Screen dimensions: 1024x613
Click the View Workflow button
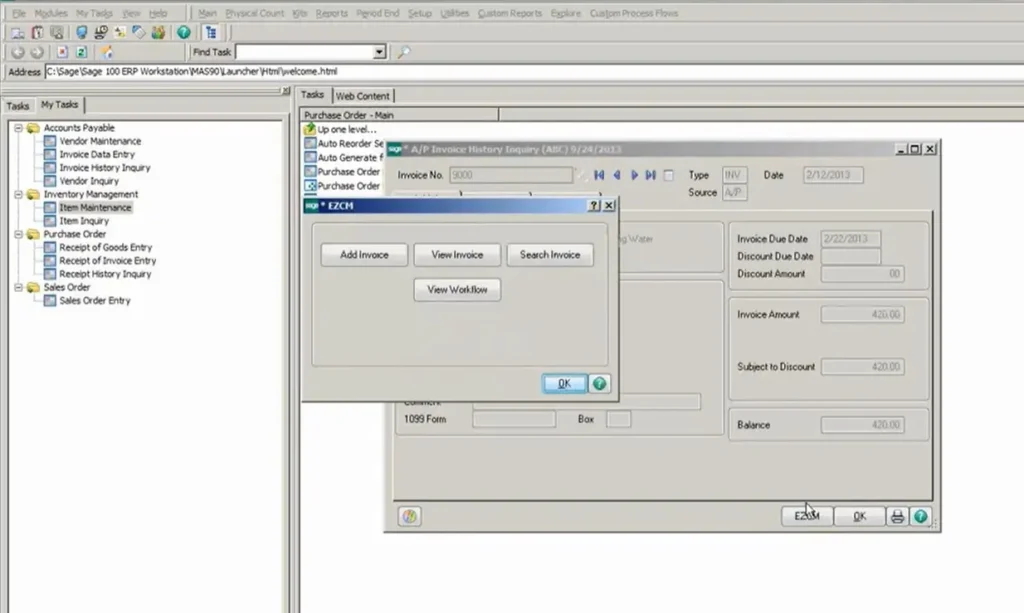point(456,290)
